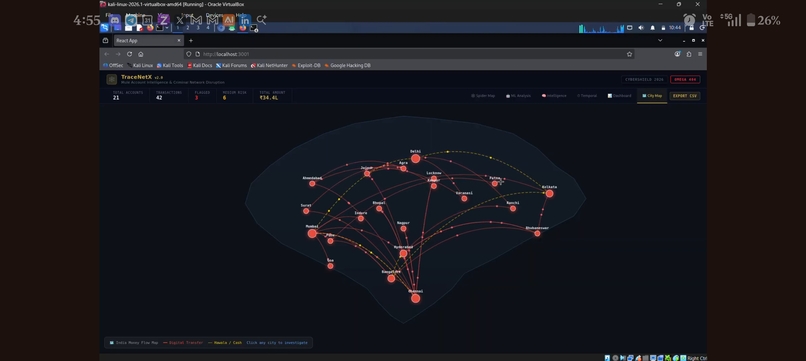Select the Jaipur city node
This screenshot has width=806, height=361.
[367, 174]
